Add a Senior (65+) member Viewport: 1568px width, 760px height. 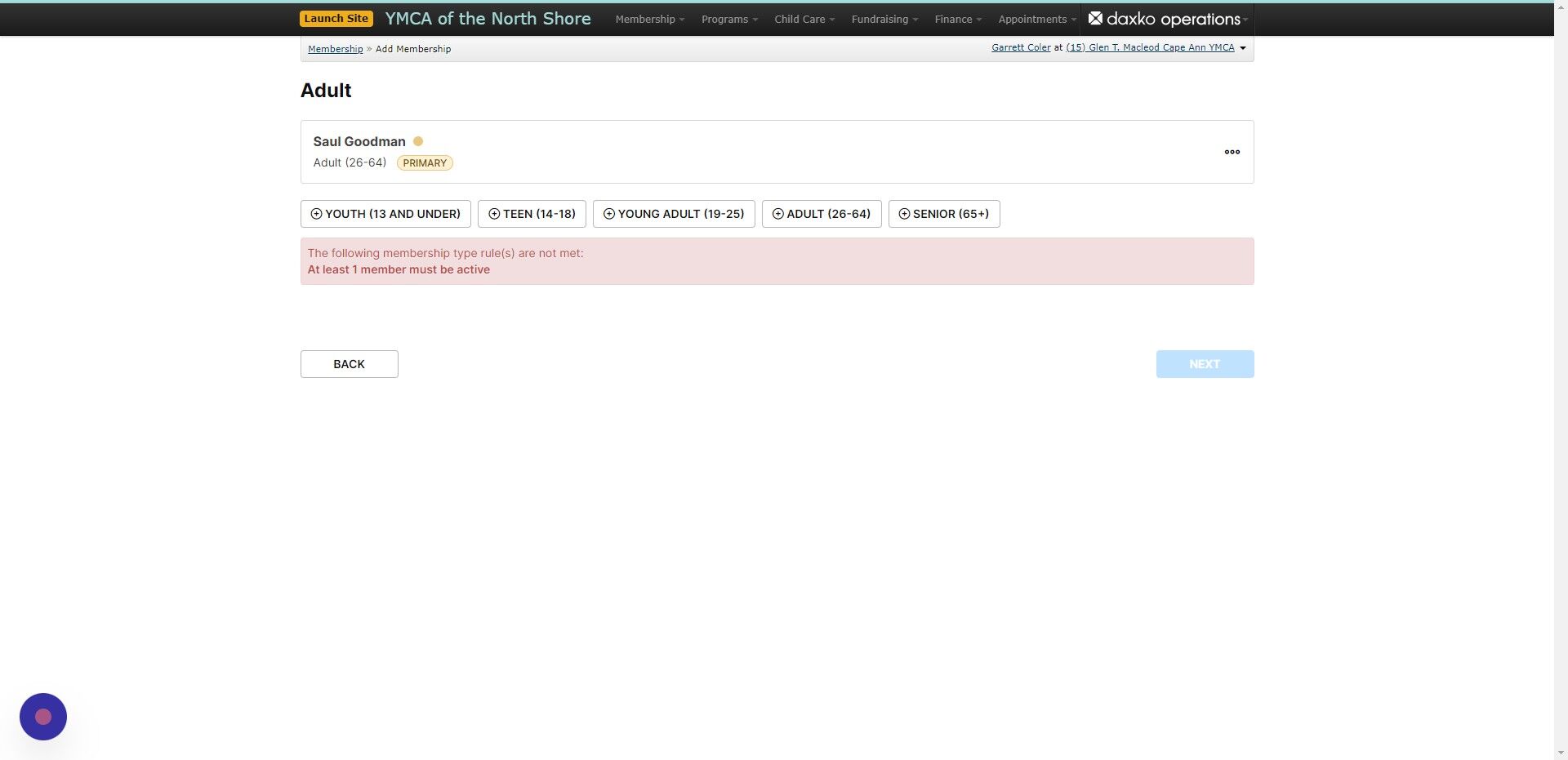click(944, 214)
